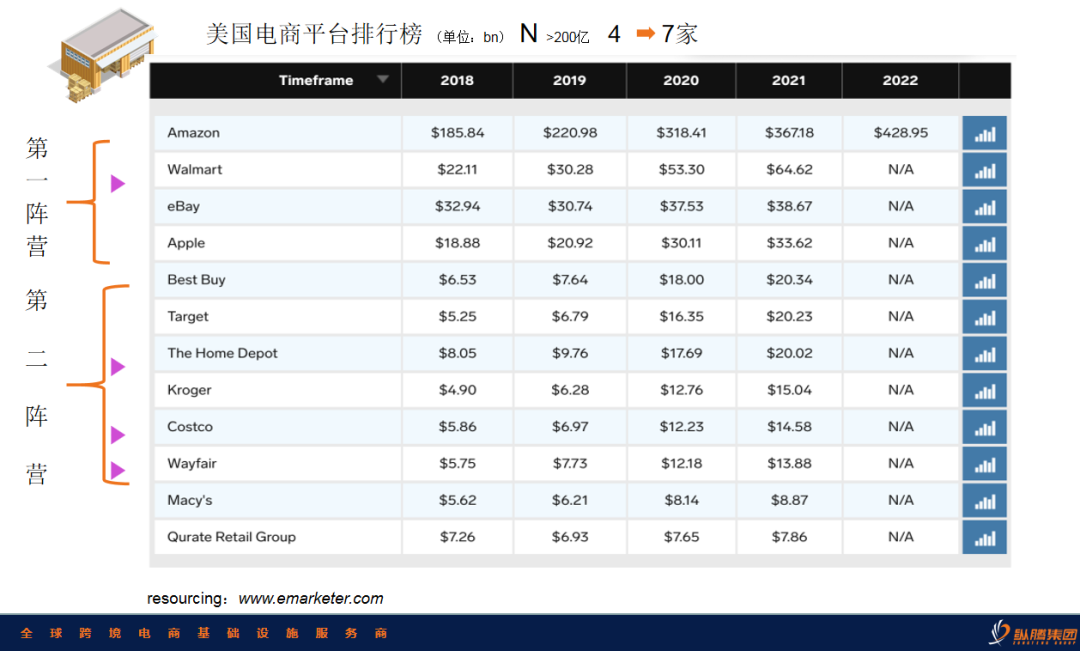Click The Home Depot row label
Image resolution: width=1080 pixels, height=651 pixels.
[222, 353]
